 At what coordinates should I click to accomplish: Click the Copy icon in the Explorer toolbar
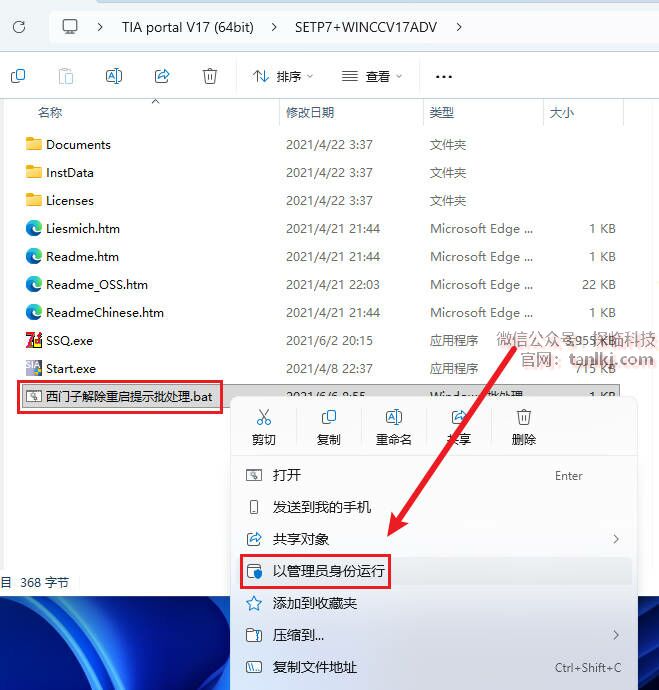[18, 76]
